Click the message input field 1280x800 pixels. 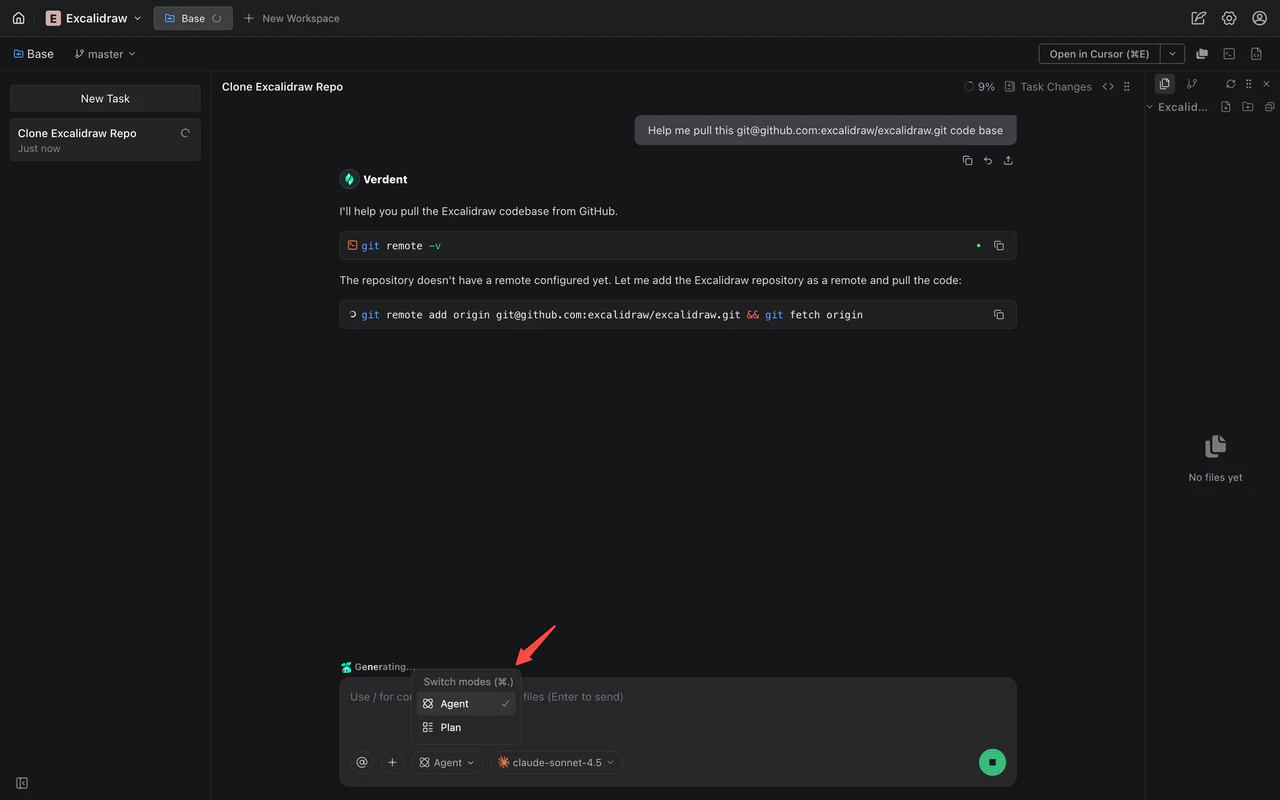[x=678, y=697]
